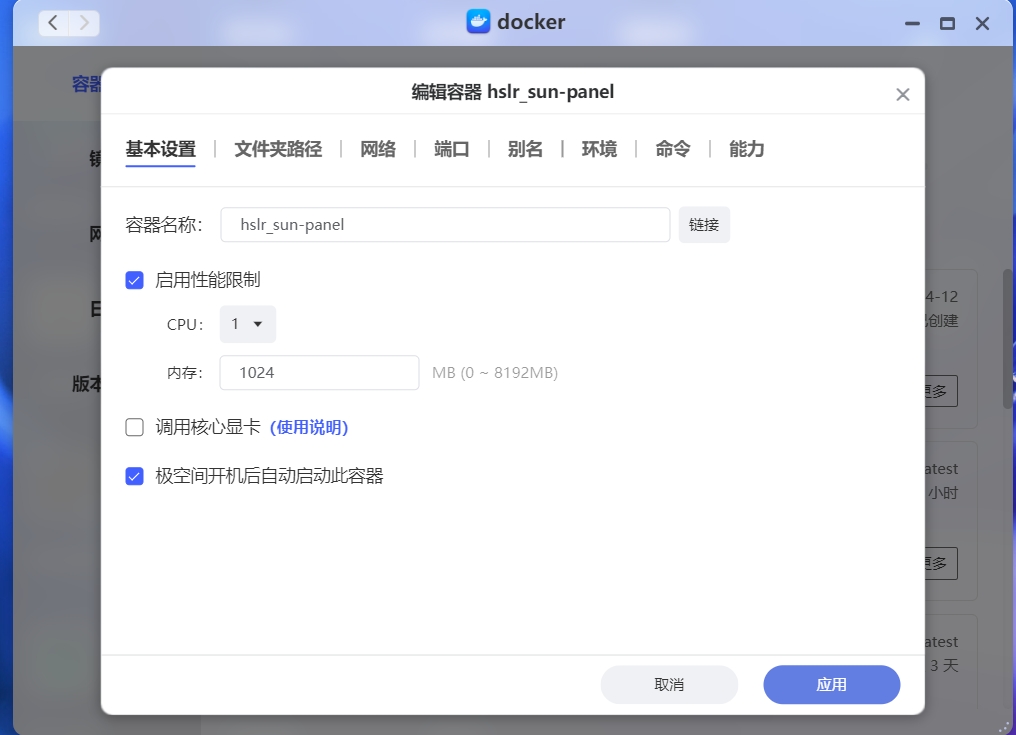The width and height of the screenshot is (1016, 735).
Task: Uncheck 极空间开机后自动启动此容器 option
Action: [x=135, y=477]
